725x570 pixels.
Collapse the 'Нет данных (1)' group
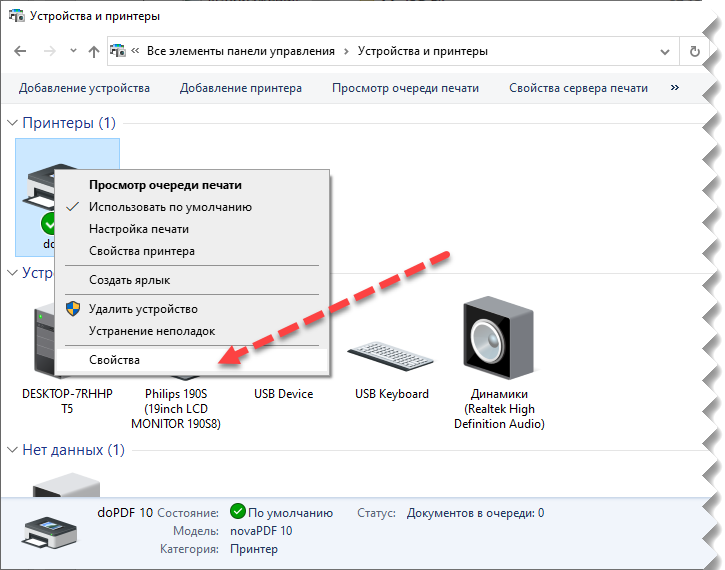[12, 450]
